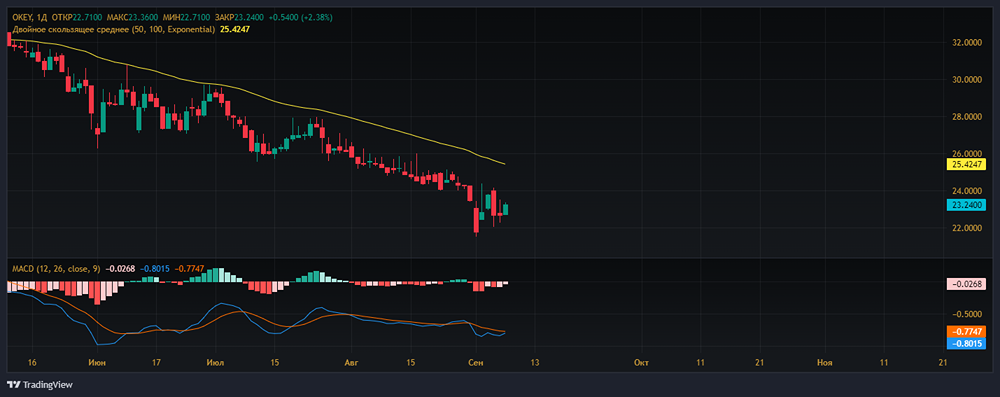Click the 17 date label on time axis
The width and height of the screenshot is (1000, 397).
tap(156, 363)
